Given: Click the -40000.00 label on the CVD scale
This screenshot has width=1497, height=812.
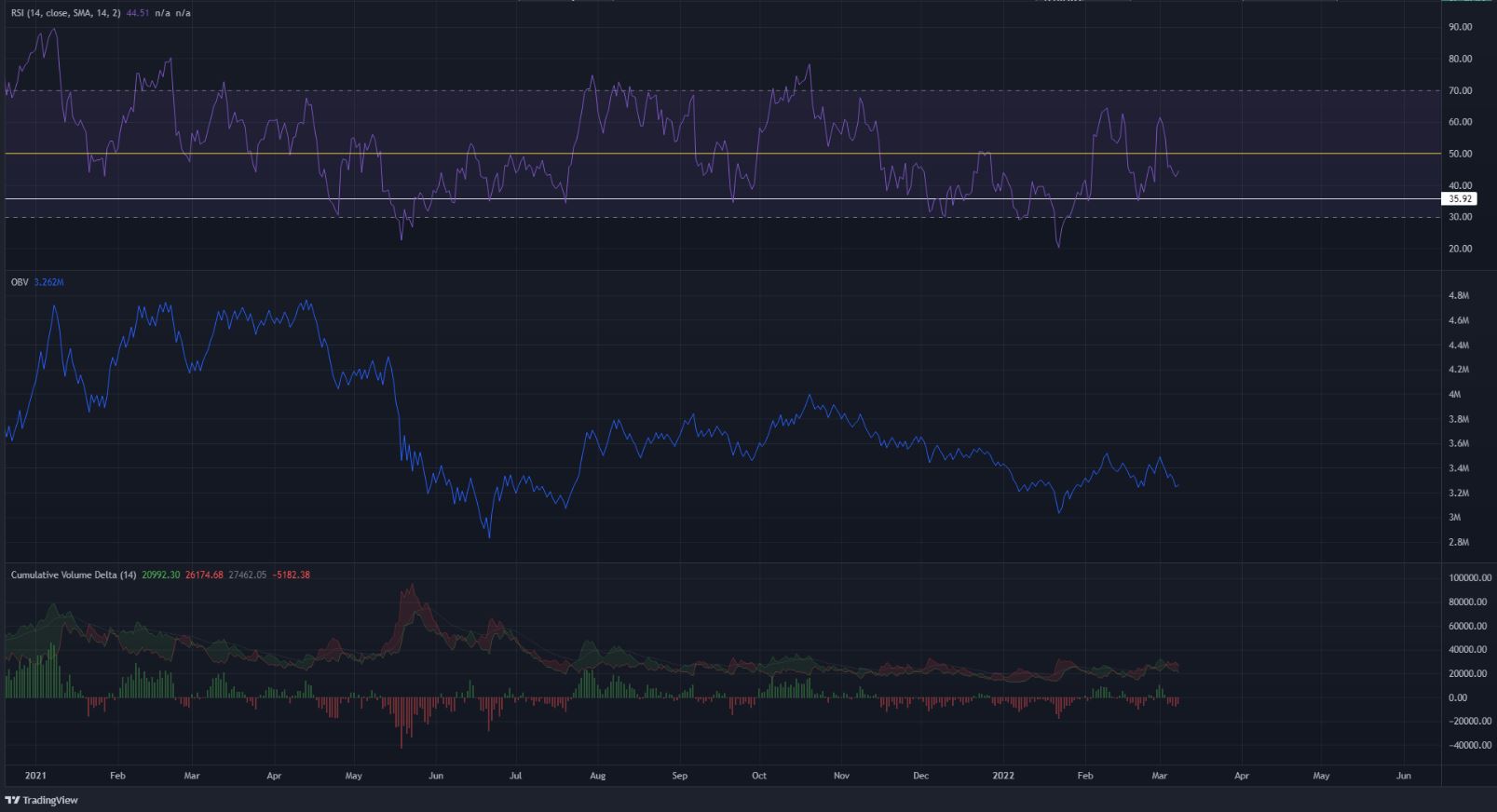Looking at the screenshot, I should [1470, 745].
